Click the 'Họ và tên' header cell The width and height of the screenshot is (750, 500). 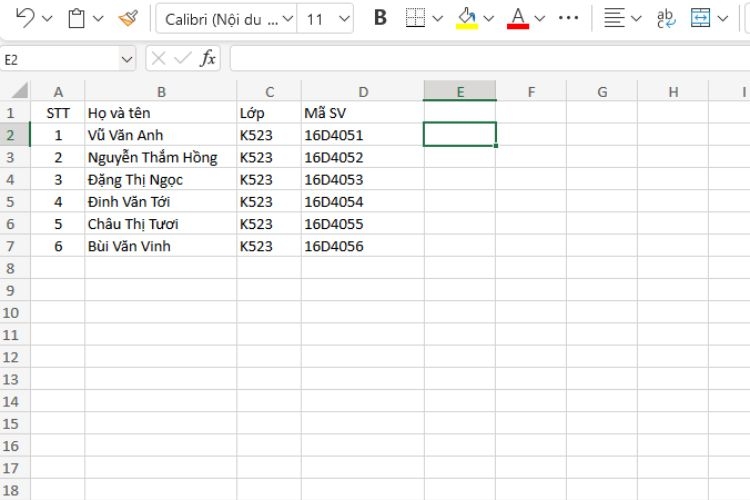point(161,113)
